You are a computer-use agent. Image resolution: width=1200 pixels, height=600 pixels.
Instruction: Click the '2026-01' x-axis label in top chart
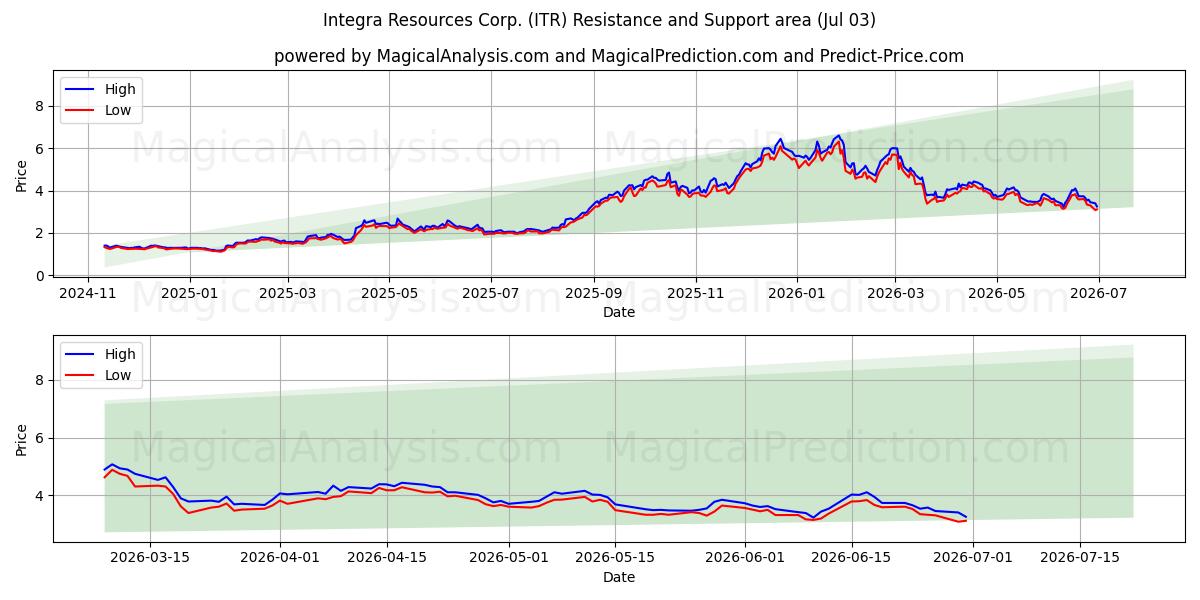(796, 294)
